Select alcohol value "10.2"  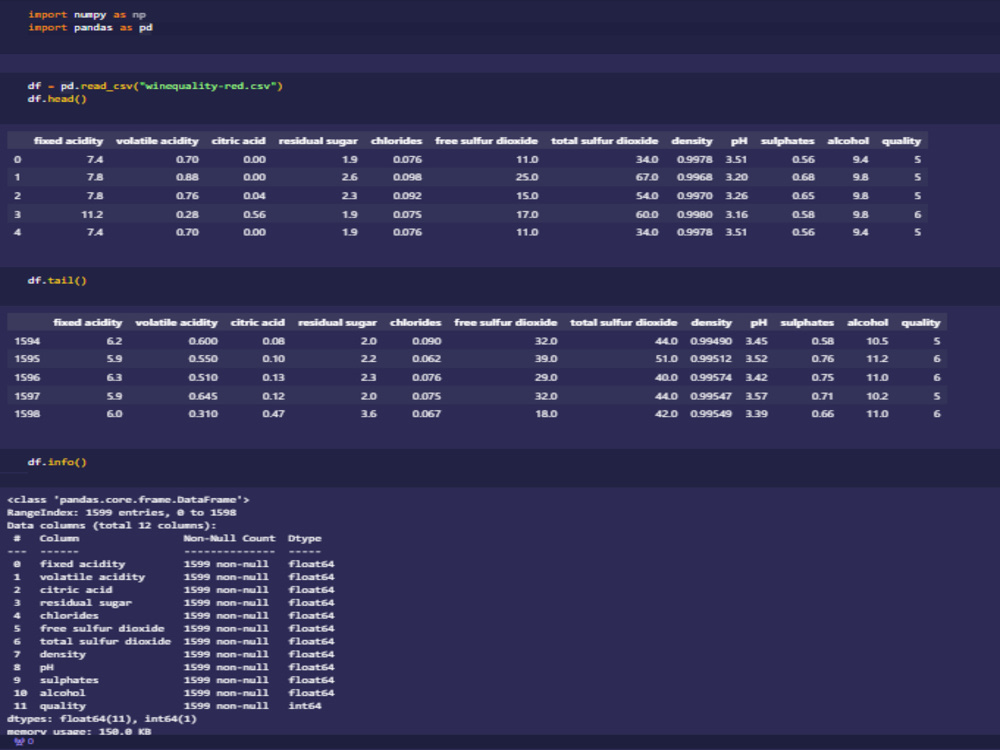(877, 397)
